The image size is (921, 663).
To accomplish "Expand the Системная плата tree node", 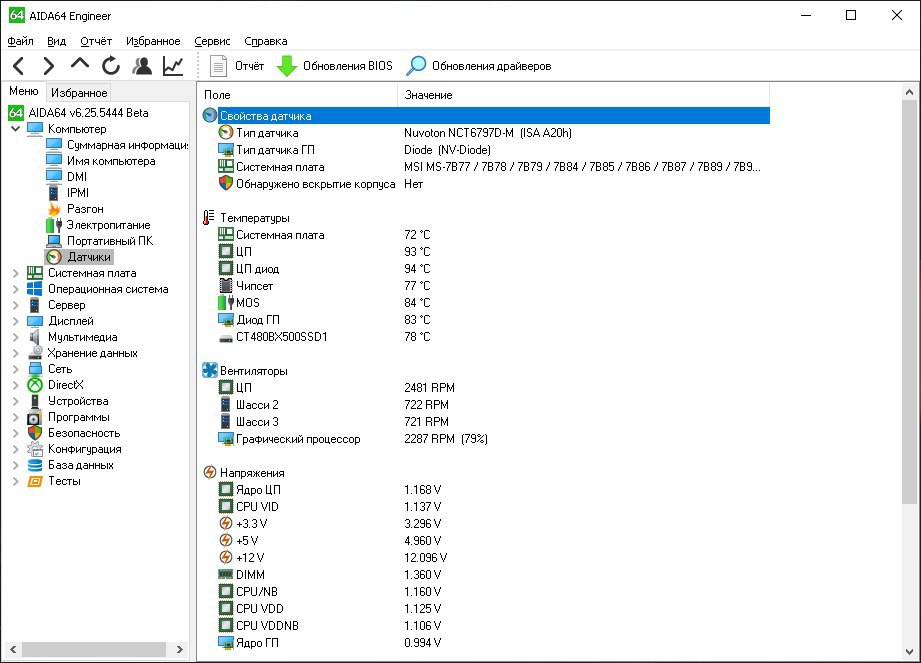I will coord(16,273).
